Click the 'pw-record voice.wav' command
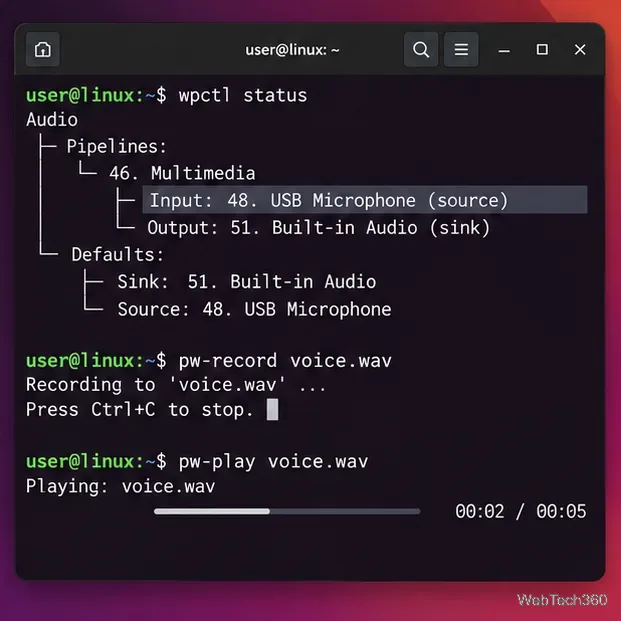The width and height of the screenshot is (621, 621). click(x=285, y=361)
